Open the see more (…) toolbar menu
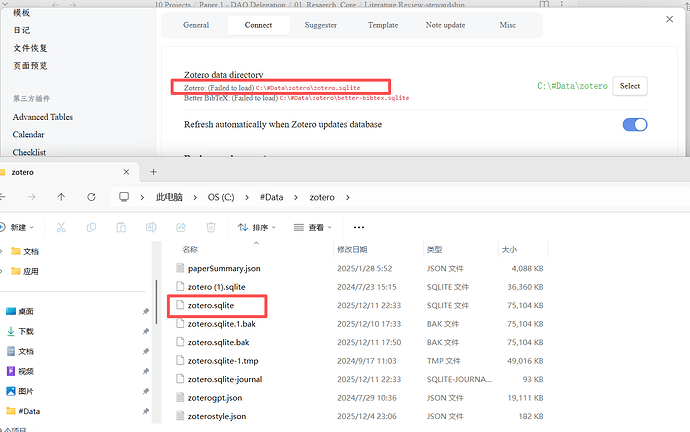Image resolution: width=690 pixels, height=432 pixels. coord(359,227)
